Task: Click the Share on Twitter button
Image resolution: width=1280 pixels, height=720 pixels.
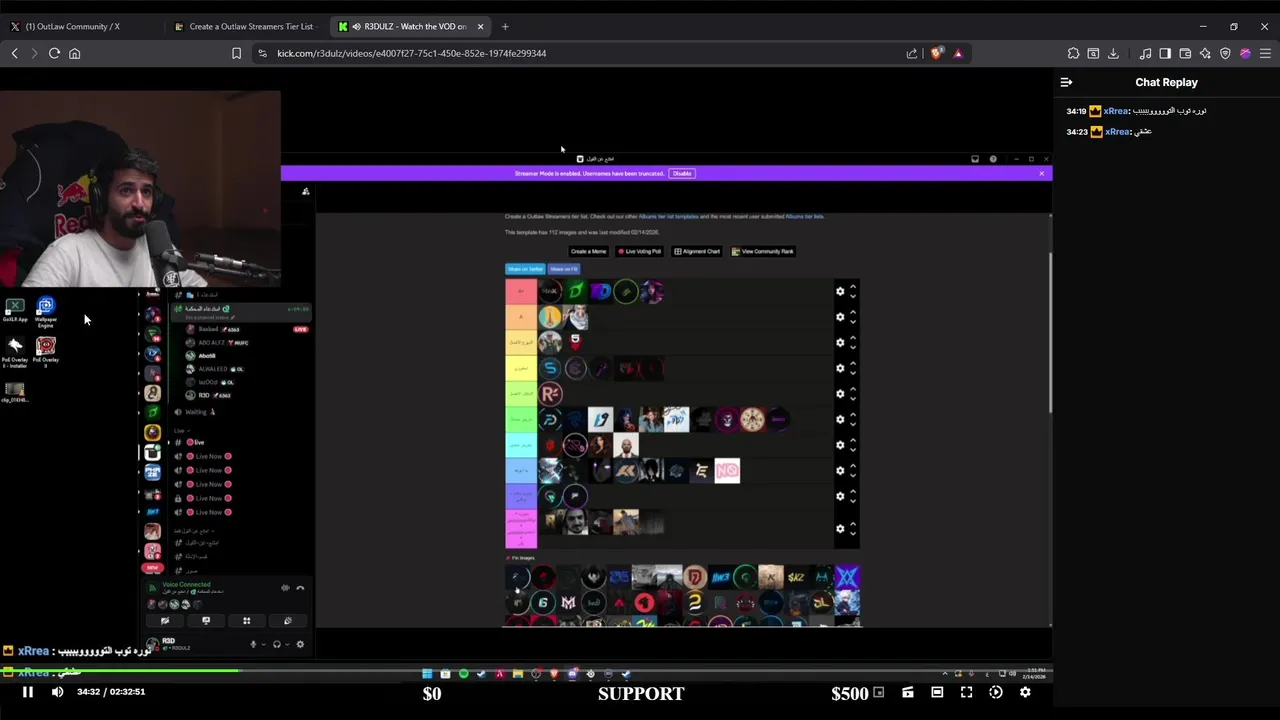Action: click(525, 269)
